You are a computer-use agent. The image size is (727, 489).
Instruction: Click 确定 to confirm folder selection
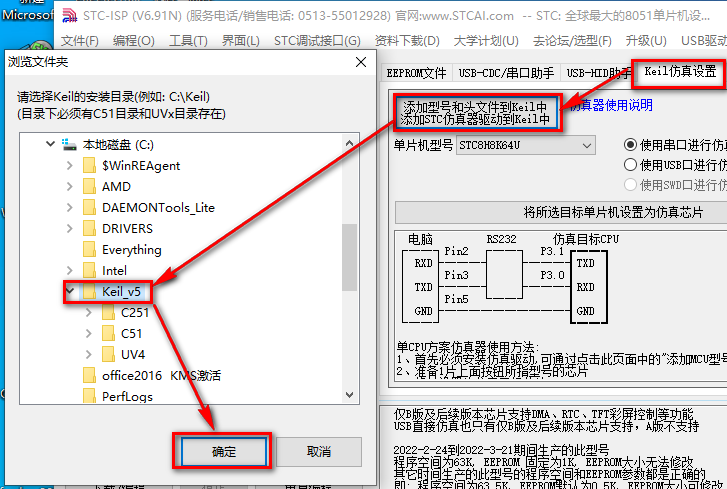click(x=223, y=451)
